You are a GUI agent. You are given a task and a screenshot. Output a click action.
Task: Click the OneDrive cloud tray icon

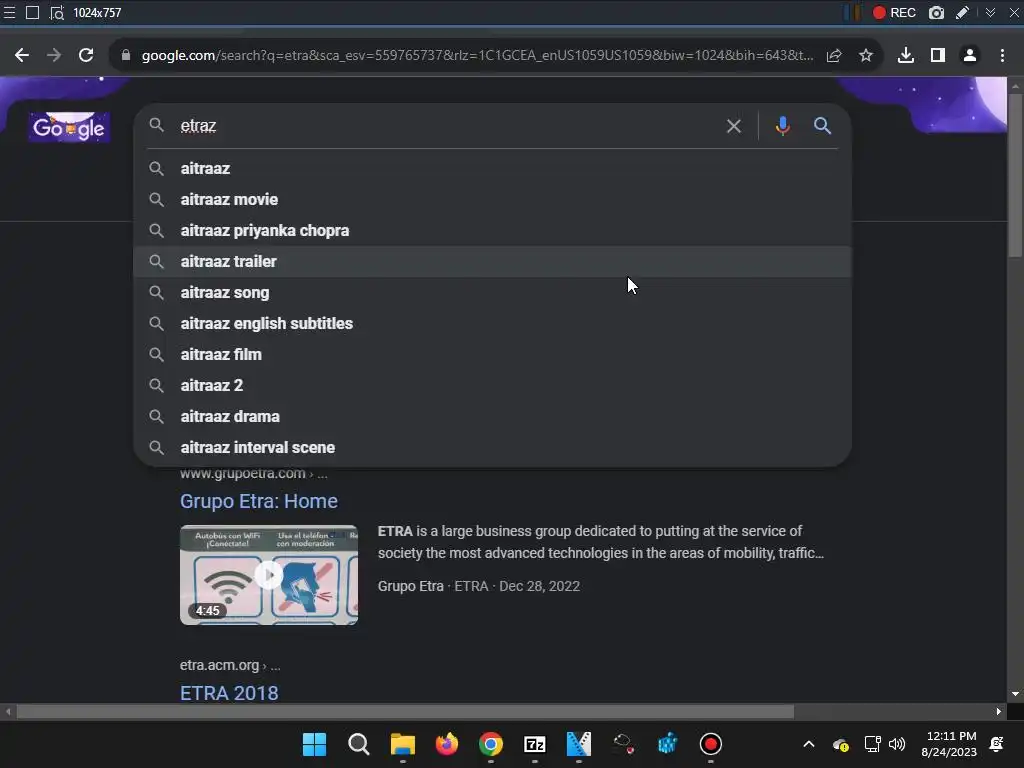tap(840, 744)
